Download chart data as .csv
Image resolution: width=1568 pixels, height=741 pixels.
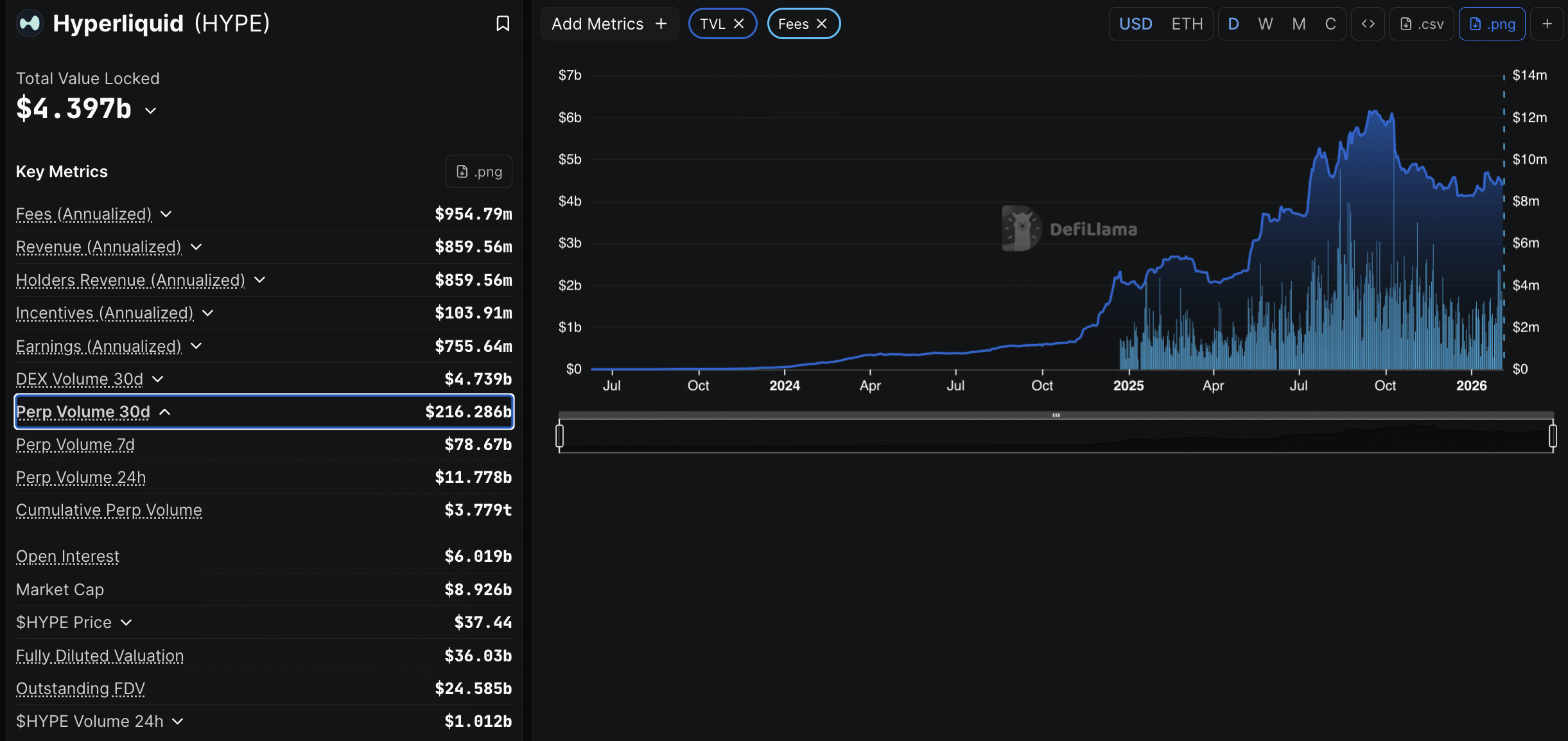1422,24
